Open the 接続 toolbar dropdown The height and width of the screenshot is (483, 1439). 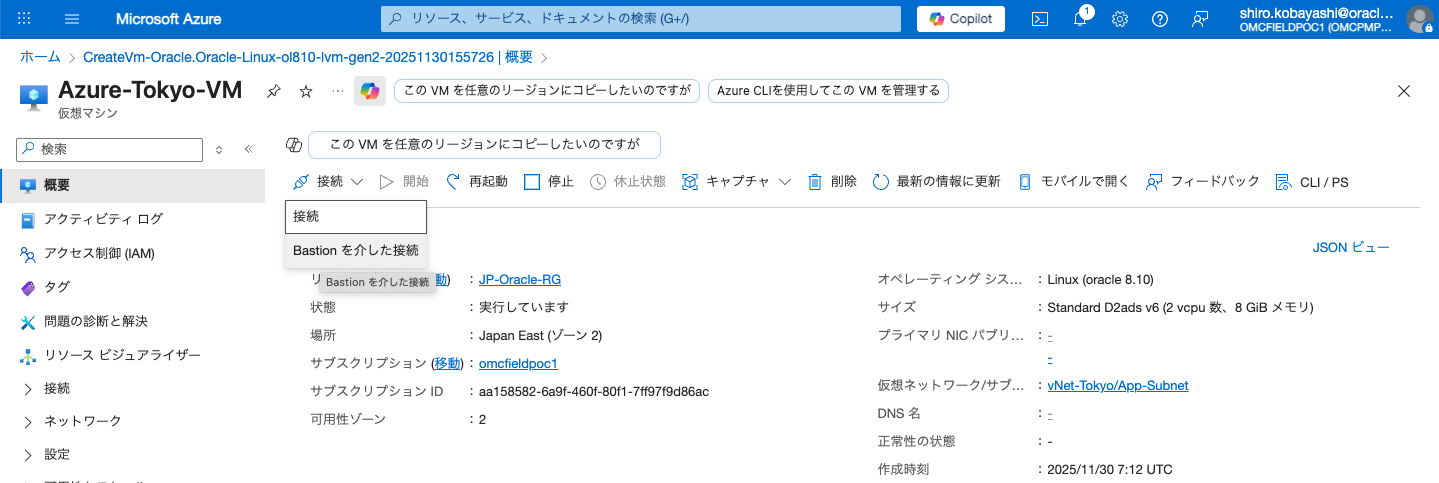(x=329, y=181)
